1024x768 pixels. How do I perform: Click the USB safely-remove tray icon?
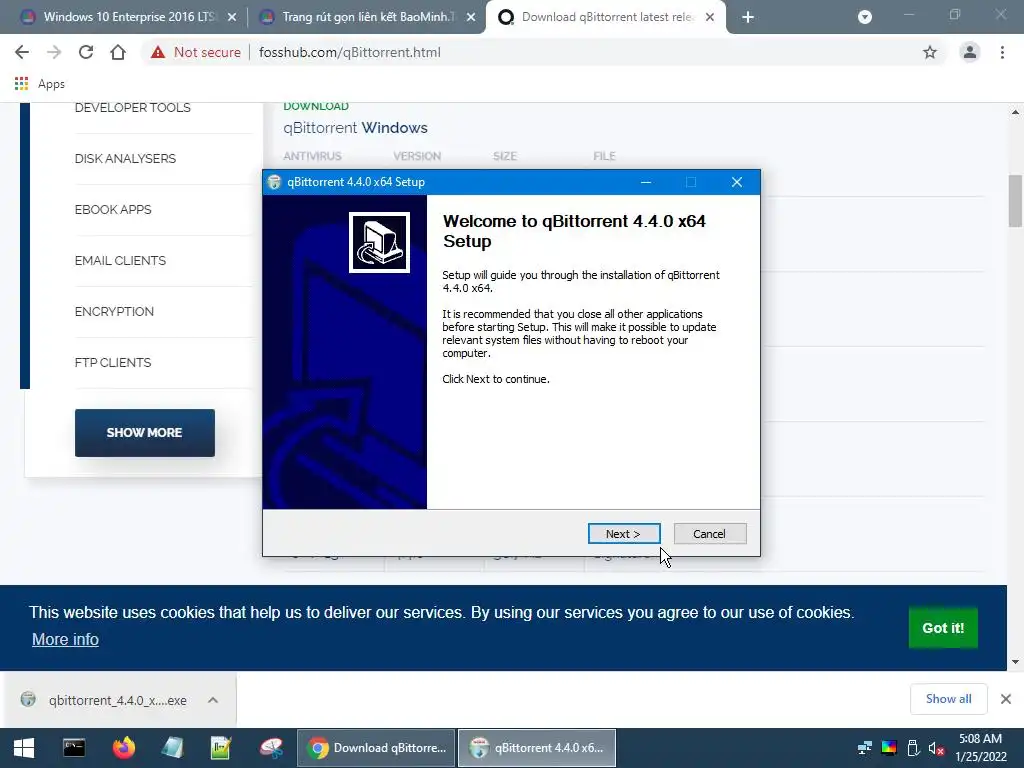(x=913, y=748)
